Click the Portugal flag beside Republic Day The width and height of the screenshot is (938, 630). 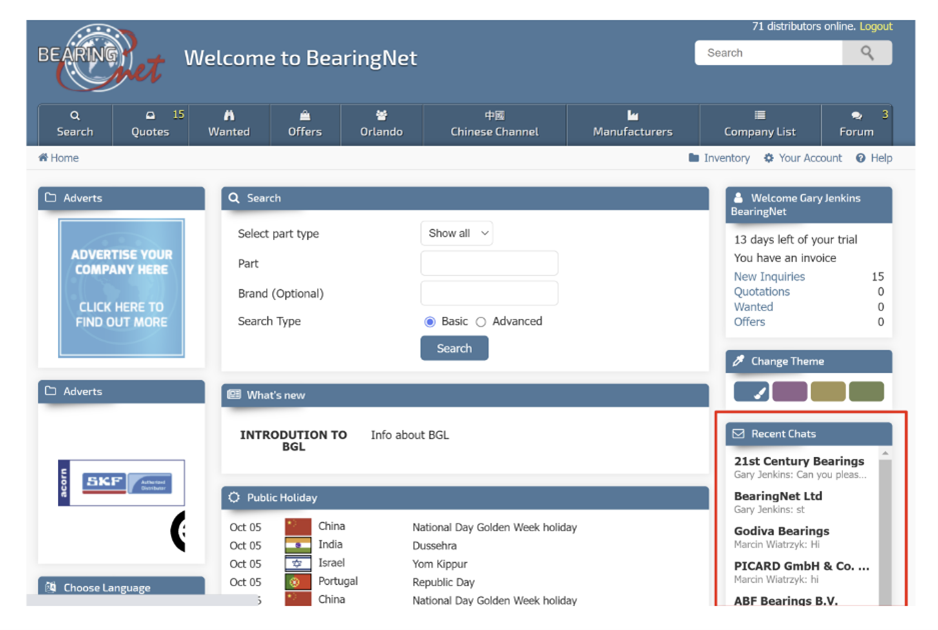pos(298,582)
